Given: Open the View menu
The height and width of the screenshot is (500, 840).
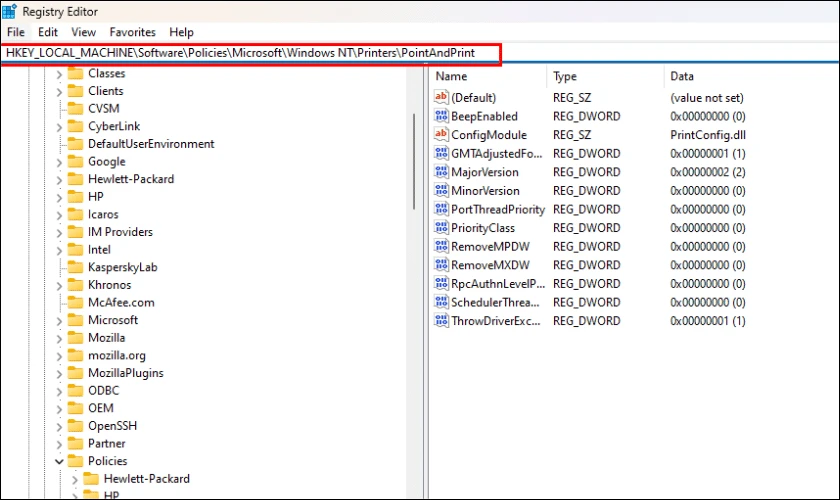Looking at the screenshot, I should [x=84, y=32].
